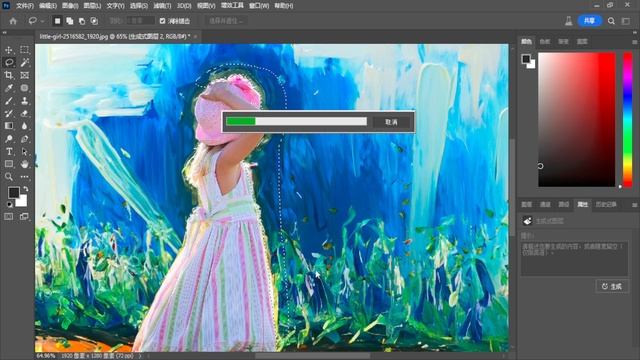
Task: Click the blue 共享 share button
Action: point(589,21)
